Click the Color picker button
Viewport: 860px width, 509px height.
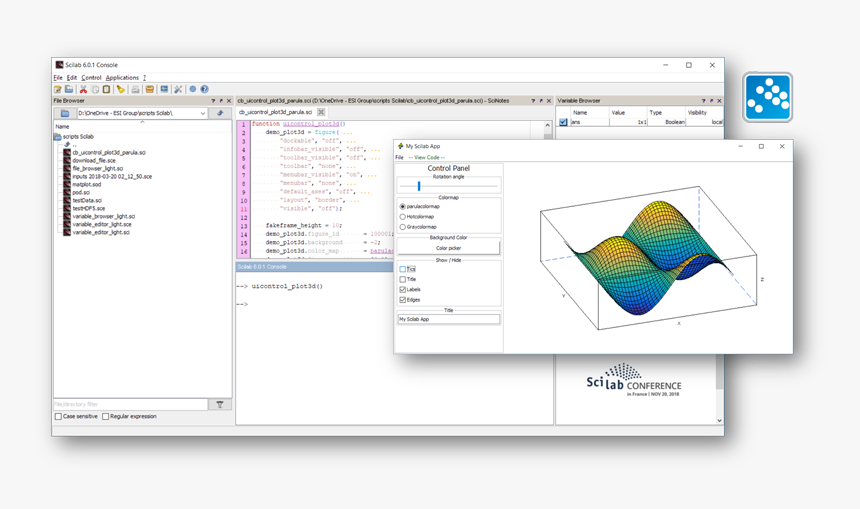point(448,248)
